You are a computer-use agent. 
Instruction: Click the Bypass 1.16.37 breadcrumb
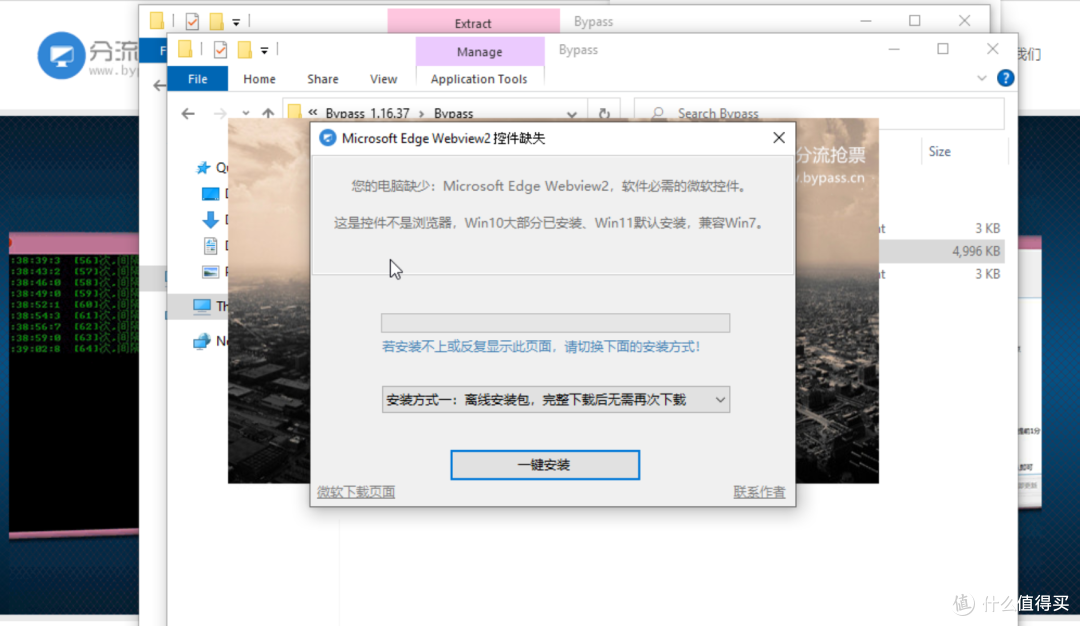point(367,114)
